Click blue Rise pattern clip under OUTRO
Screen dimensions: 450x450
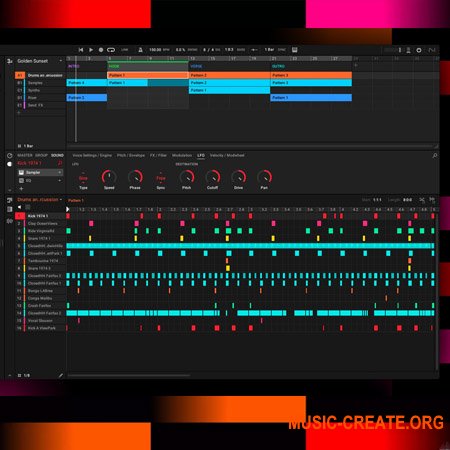tap(311, 98)
